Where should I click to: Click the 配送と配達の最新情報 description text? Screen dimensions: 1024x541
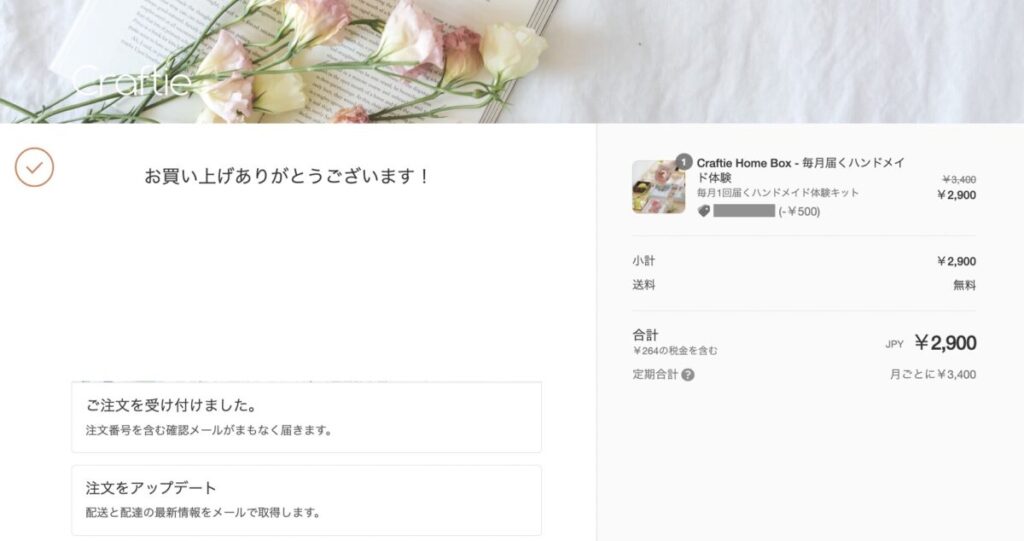(203, 513)
